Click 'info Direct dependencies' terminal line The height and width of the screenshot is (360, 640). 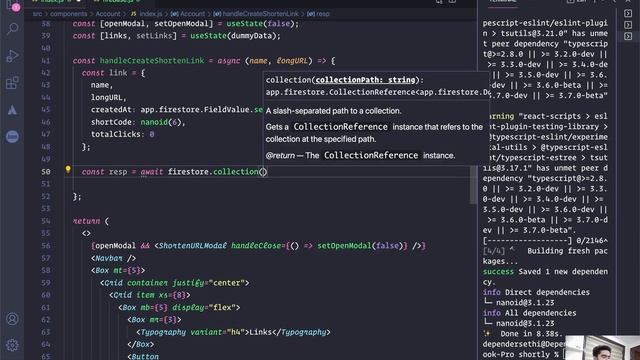pos(536,292)
